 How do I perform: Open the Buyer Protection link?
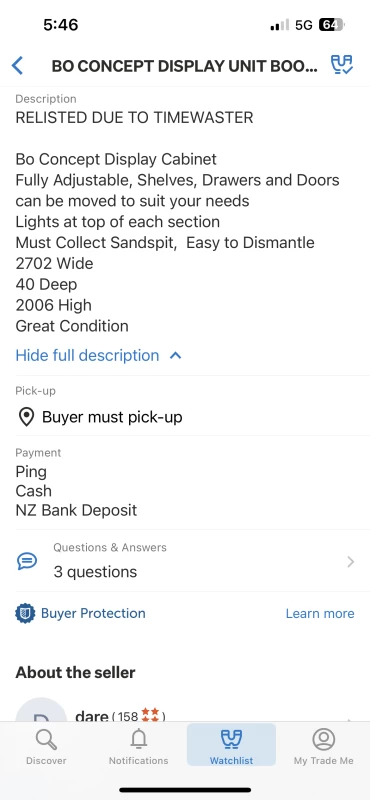click(x=93, y=613)
